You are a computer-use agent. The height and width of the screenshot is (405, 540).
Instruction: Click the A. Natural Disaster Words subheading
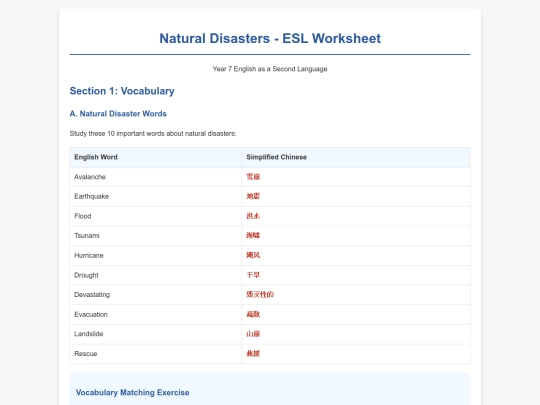tap(118, 114)
